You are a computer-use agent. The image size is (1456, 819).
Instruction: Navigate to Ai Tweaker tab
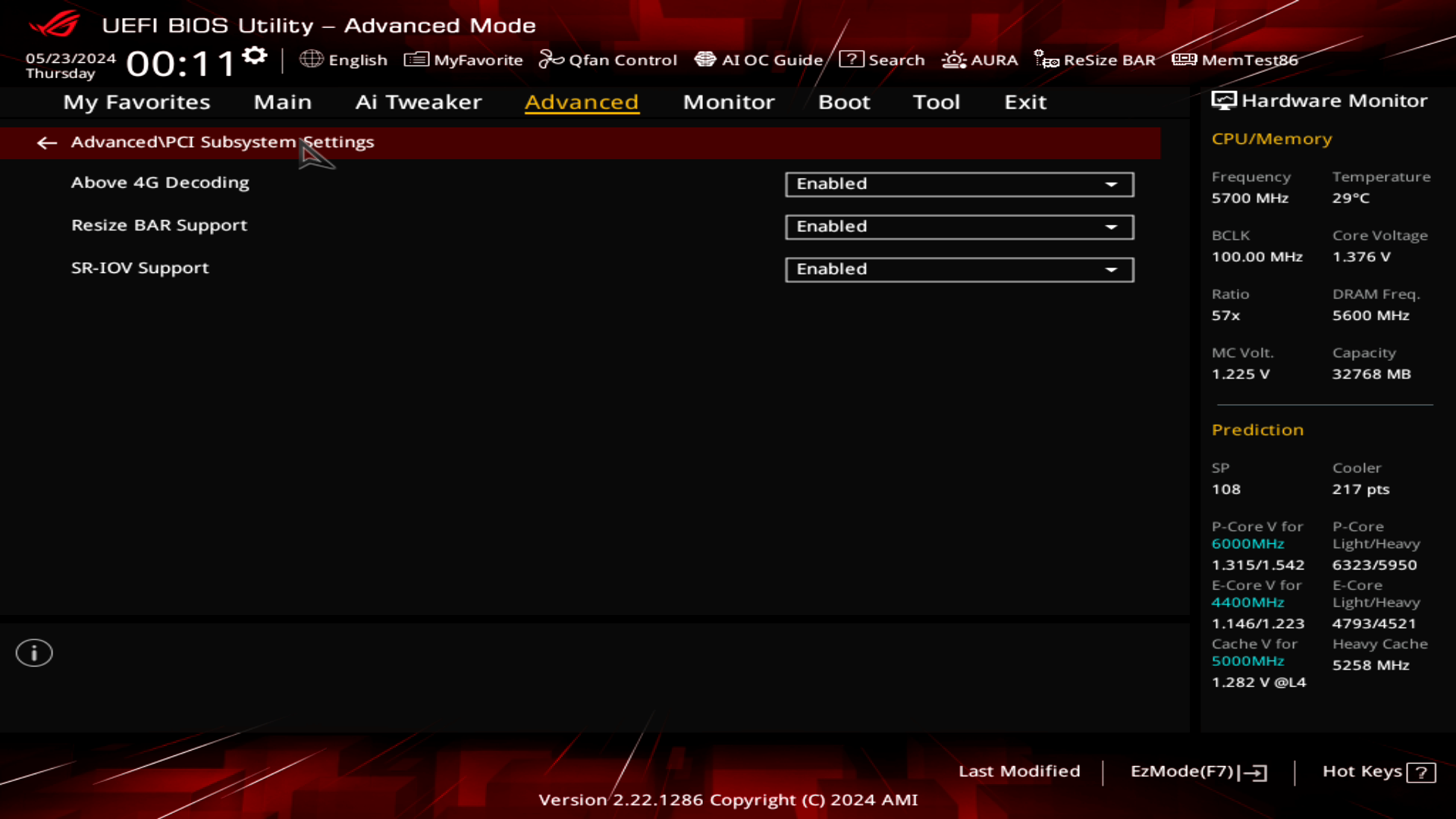[x=418, y=101]
